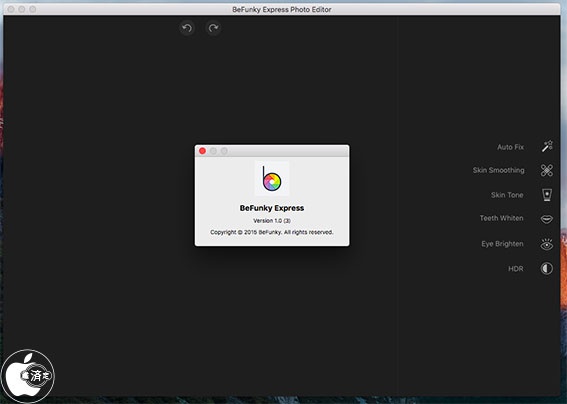Viewport: 567px width, 404px height.
Task: Select the Teeth Whiten lips icon
Action: 547,218
